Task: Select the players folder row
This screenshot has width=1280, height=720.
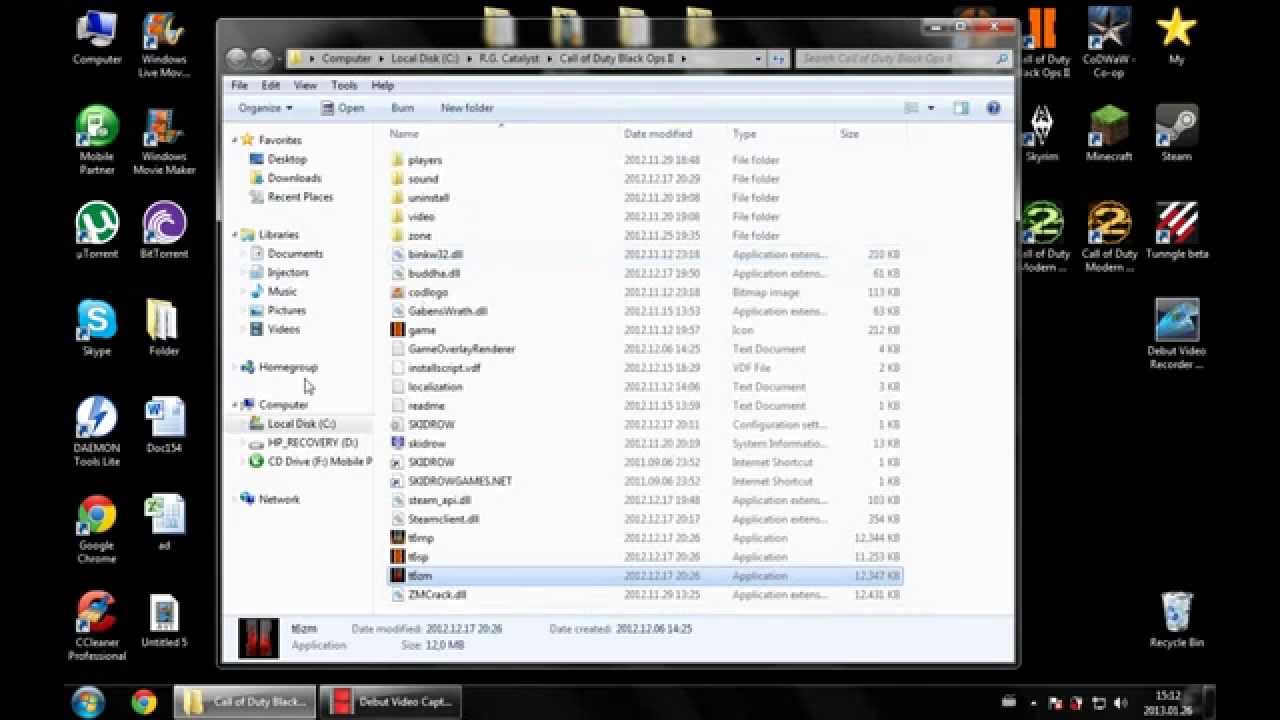Action: (645, 160)
